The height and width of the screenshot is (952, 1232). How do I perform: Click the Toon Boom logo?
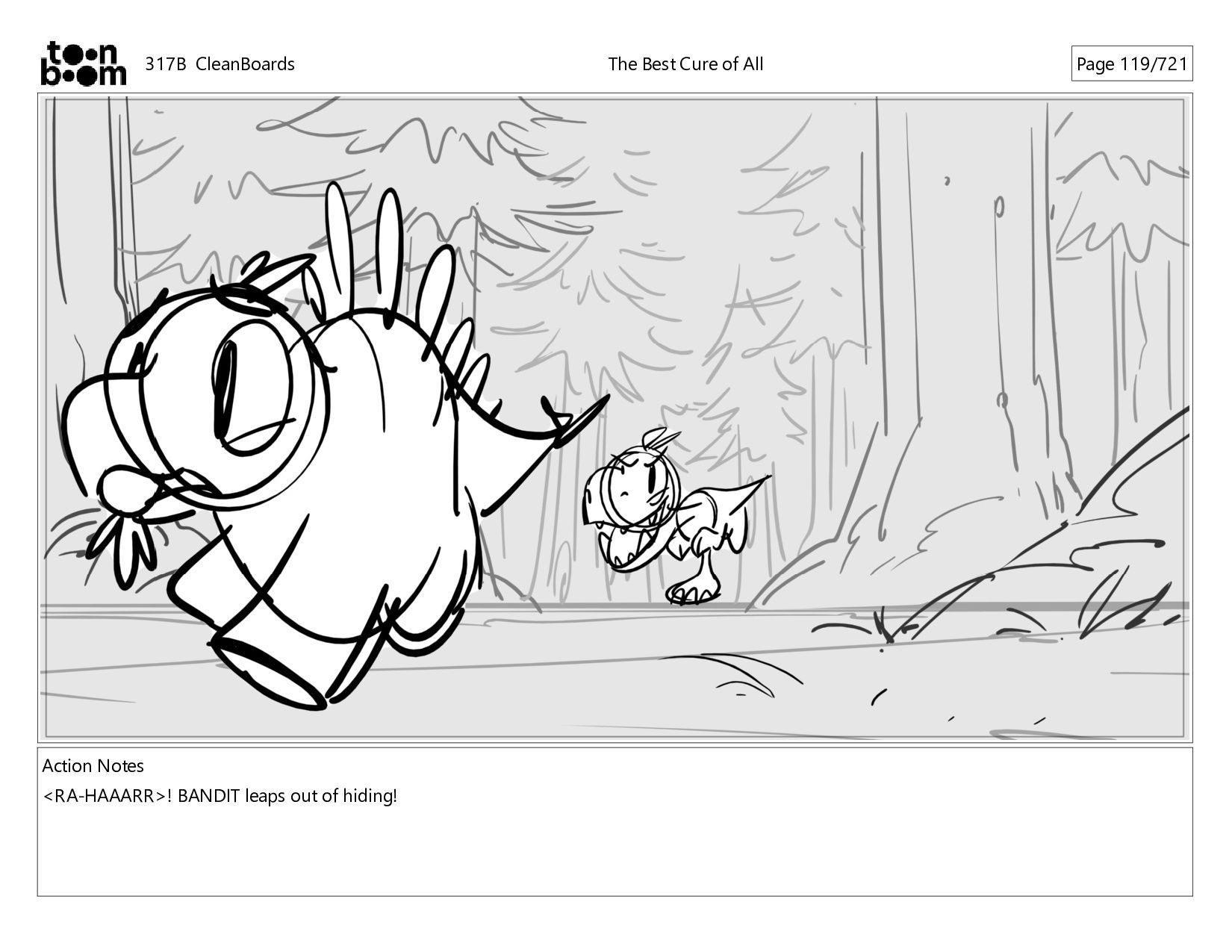pyautogui.click(x=83, y=63)
